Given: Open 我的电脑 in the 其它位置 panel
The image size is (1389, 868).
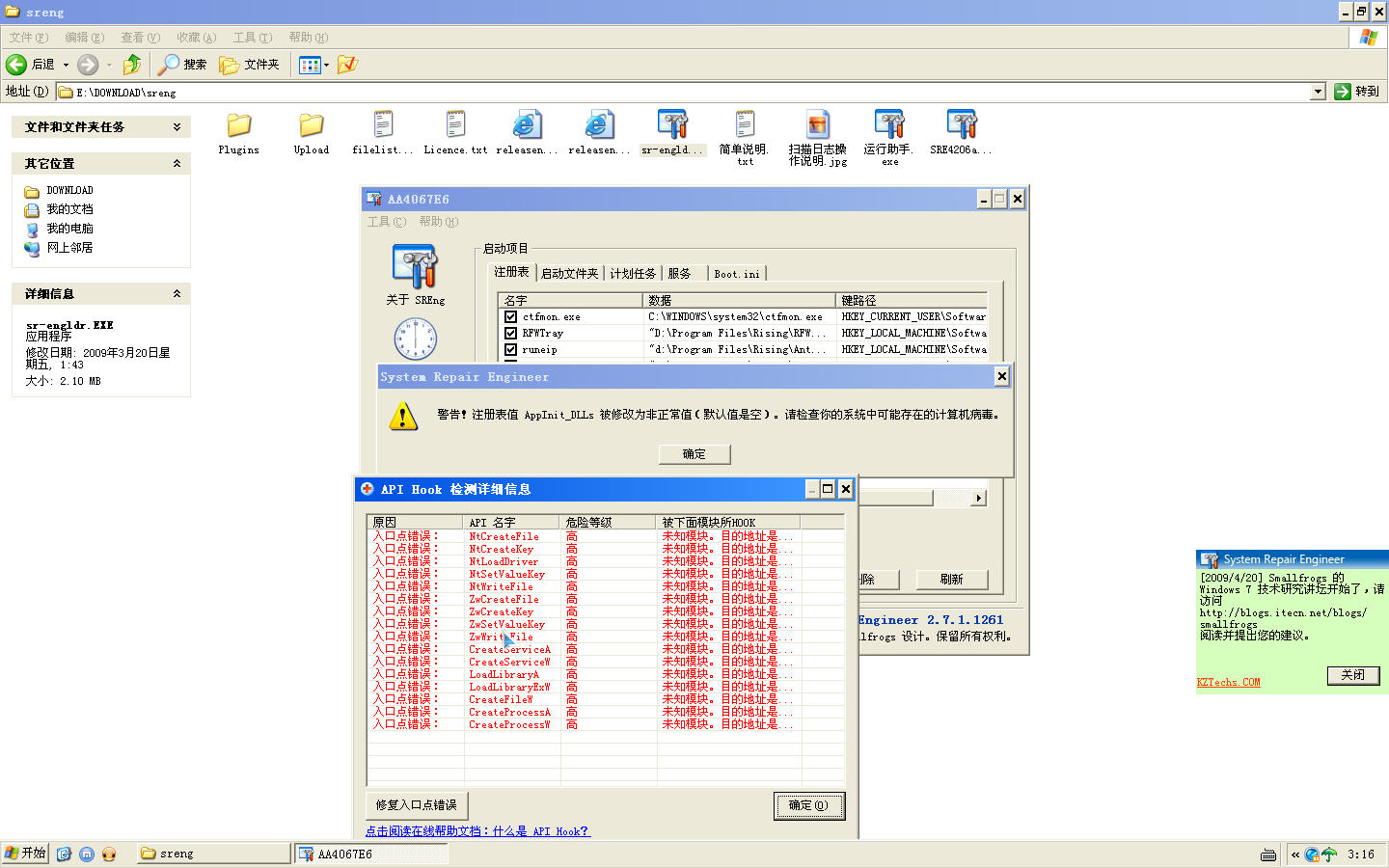Looking at the screenshot, I should 69,229.
